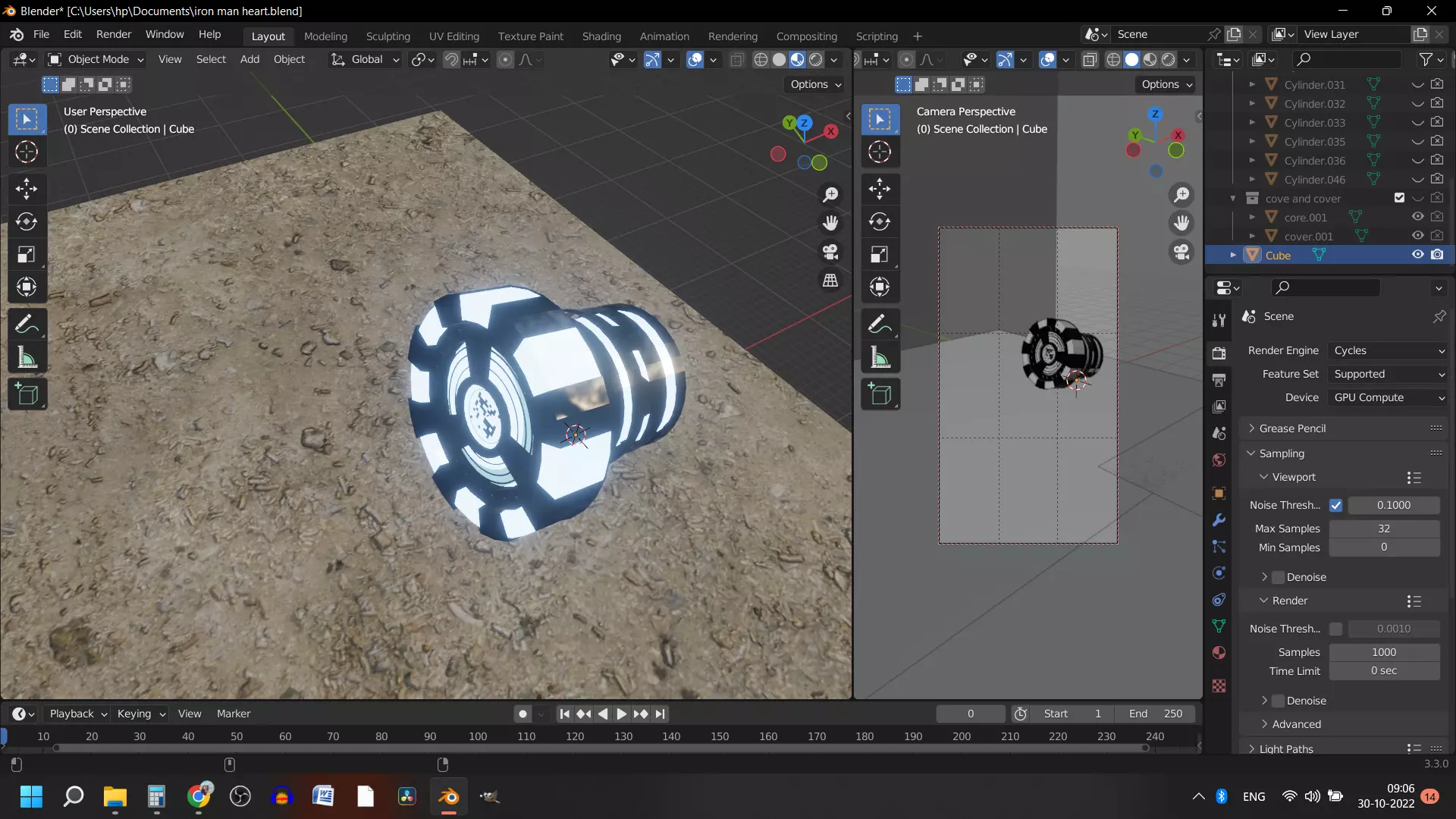Viewport: 1456px width, 819px height.
Task: Switch to the Shading workspace tab
Action: pyautogui.click(x=601, y=36)
